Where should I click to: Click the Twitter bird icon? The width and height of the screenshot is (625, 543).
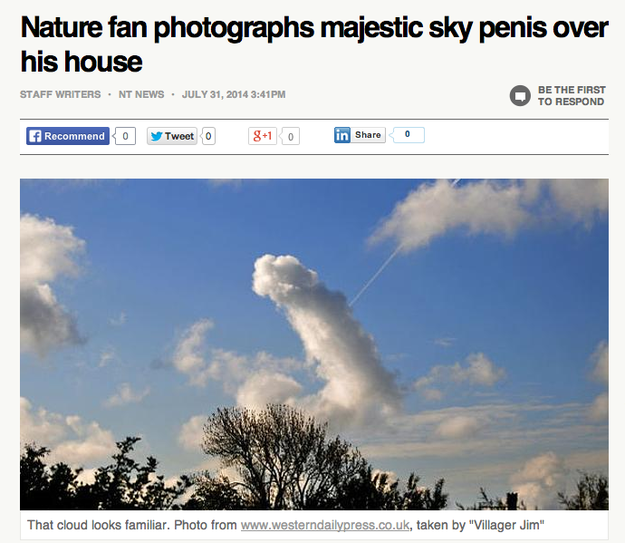[156, 136]
